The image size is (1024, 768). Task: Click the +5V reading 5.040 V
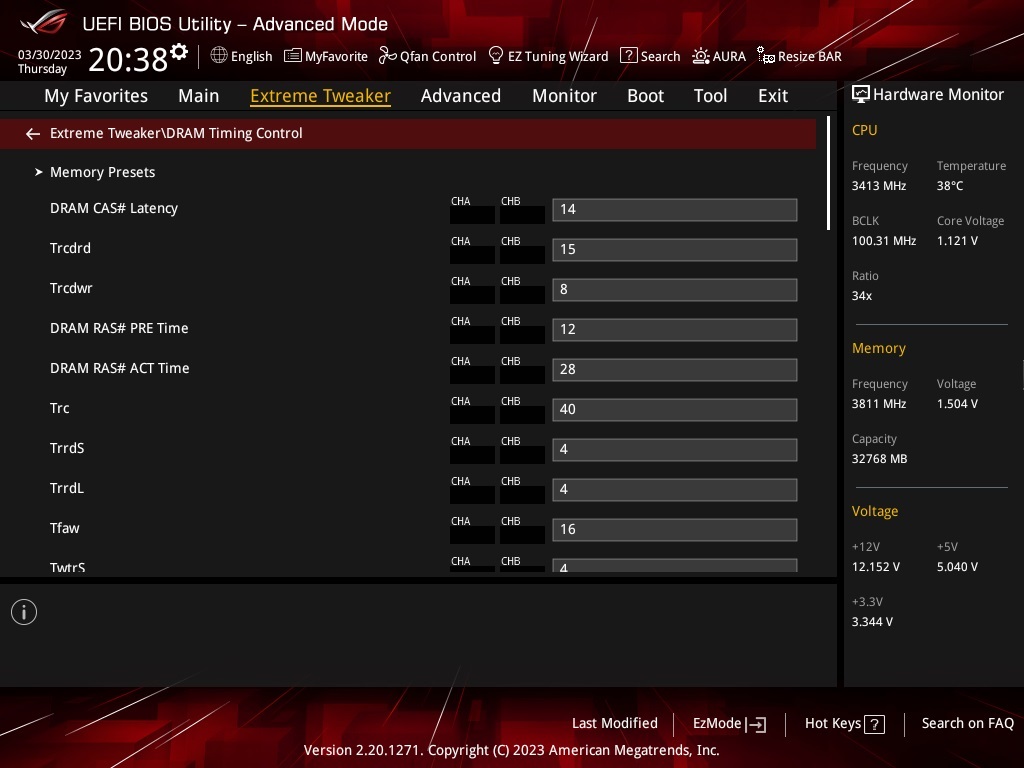pos(957,566)
